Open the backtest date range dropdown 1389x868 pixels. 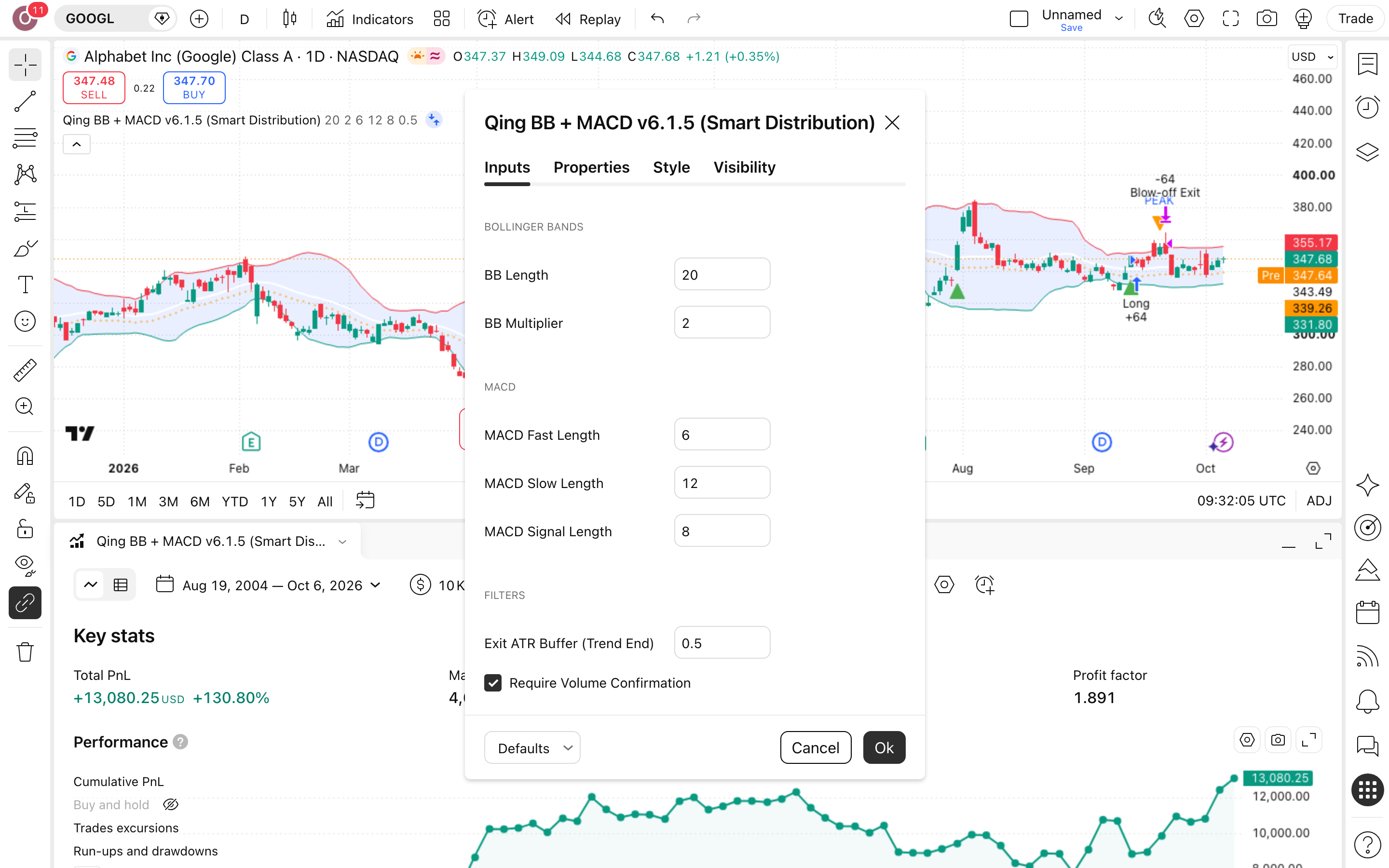(269, 585)
